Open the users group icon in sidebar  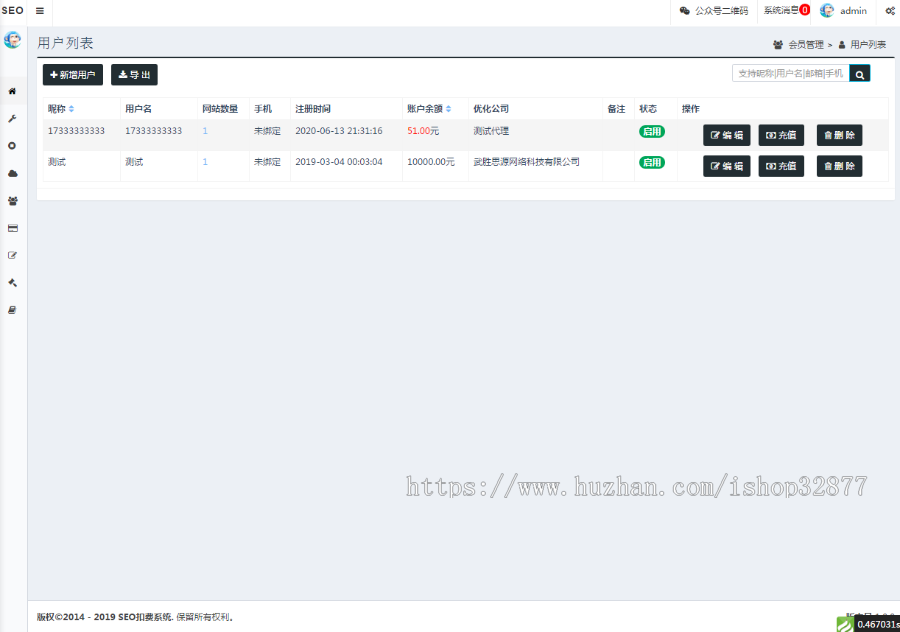pos(13,201)
